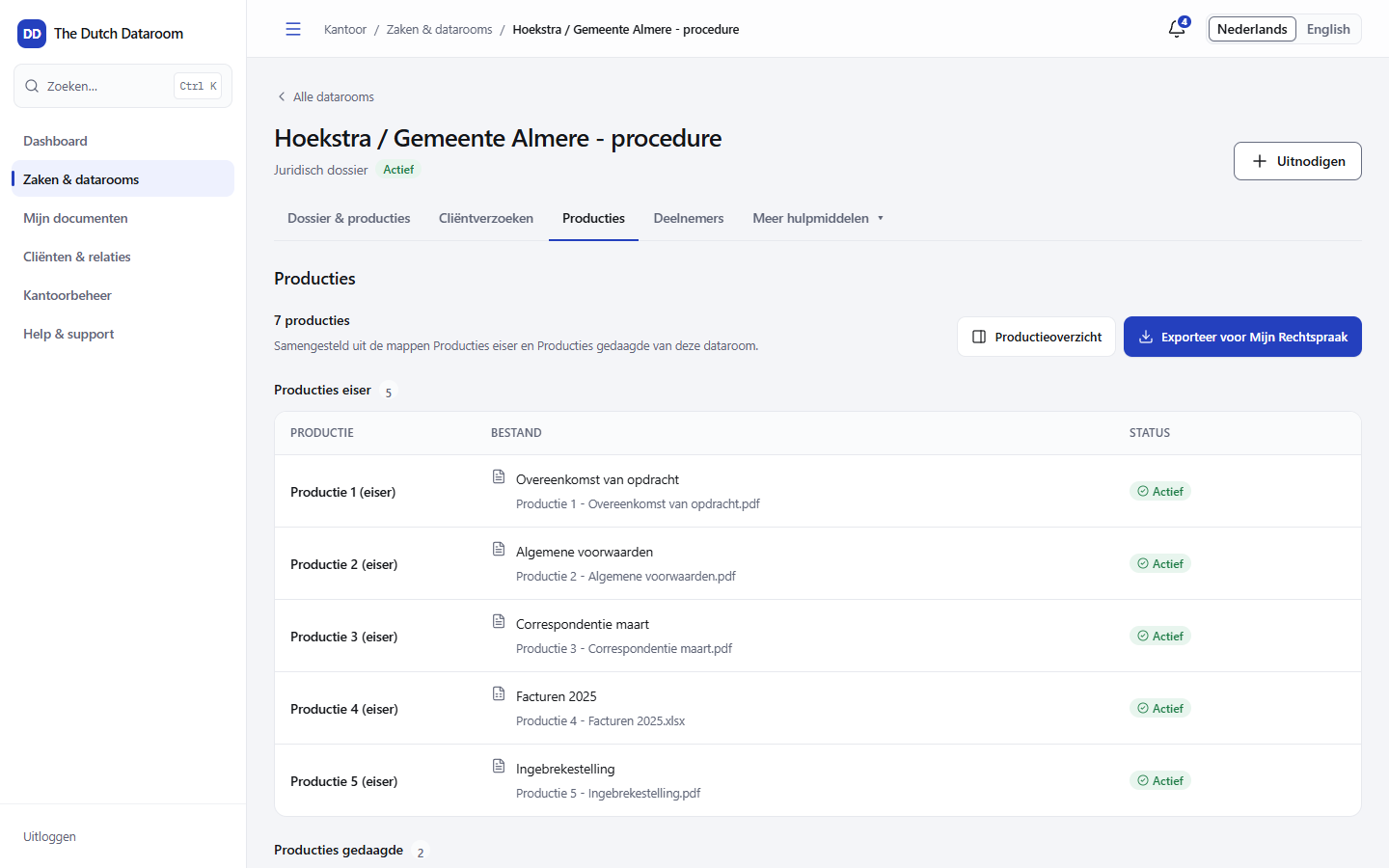Open notifications bell icon
Viewport: 1389px width, 868px height.
1177,29
